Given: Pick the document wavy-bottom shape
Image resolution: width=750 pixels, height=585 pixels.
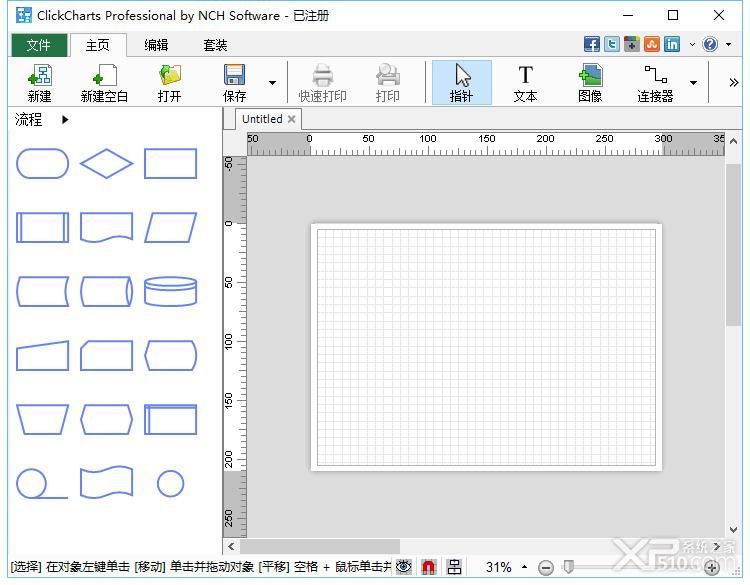Looking at the screenshot, I should (106, 228).
